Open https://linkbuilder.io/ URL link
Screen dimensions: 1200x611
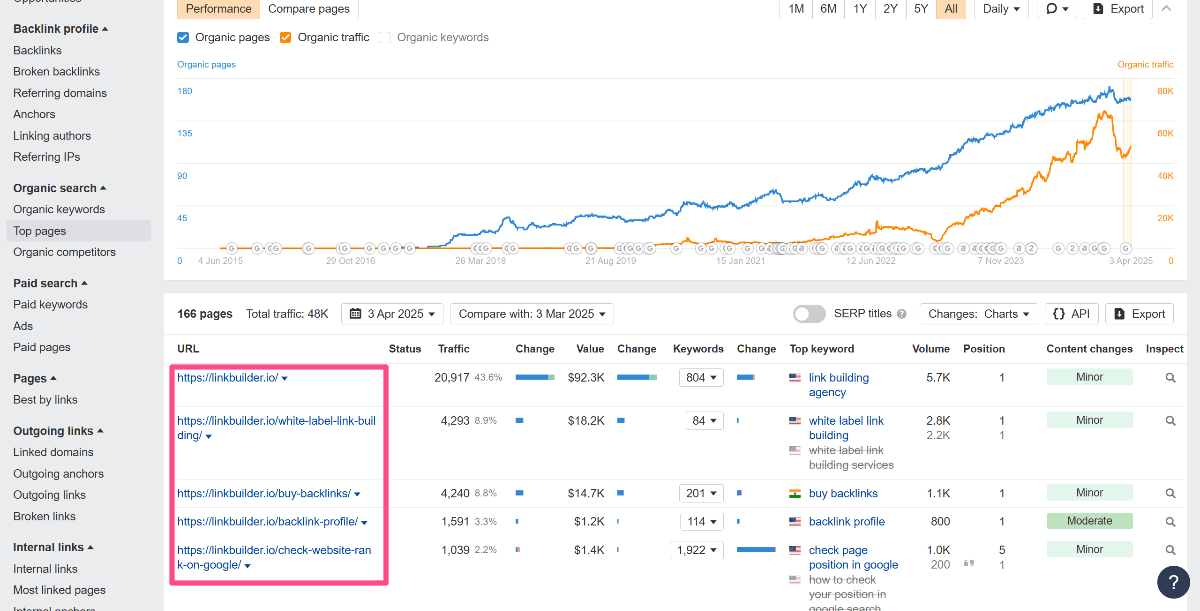coord(227,378)
